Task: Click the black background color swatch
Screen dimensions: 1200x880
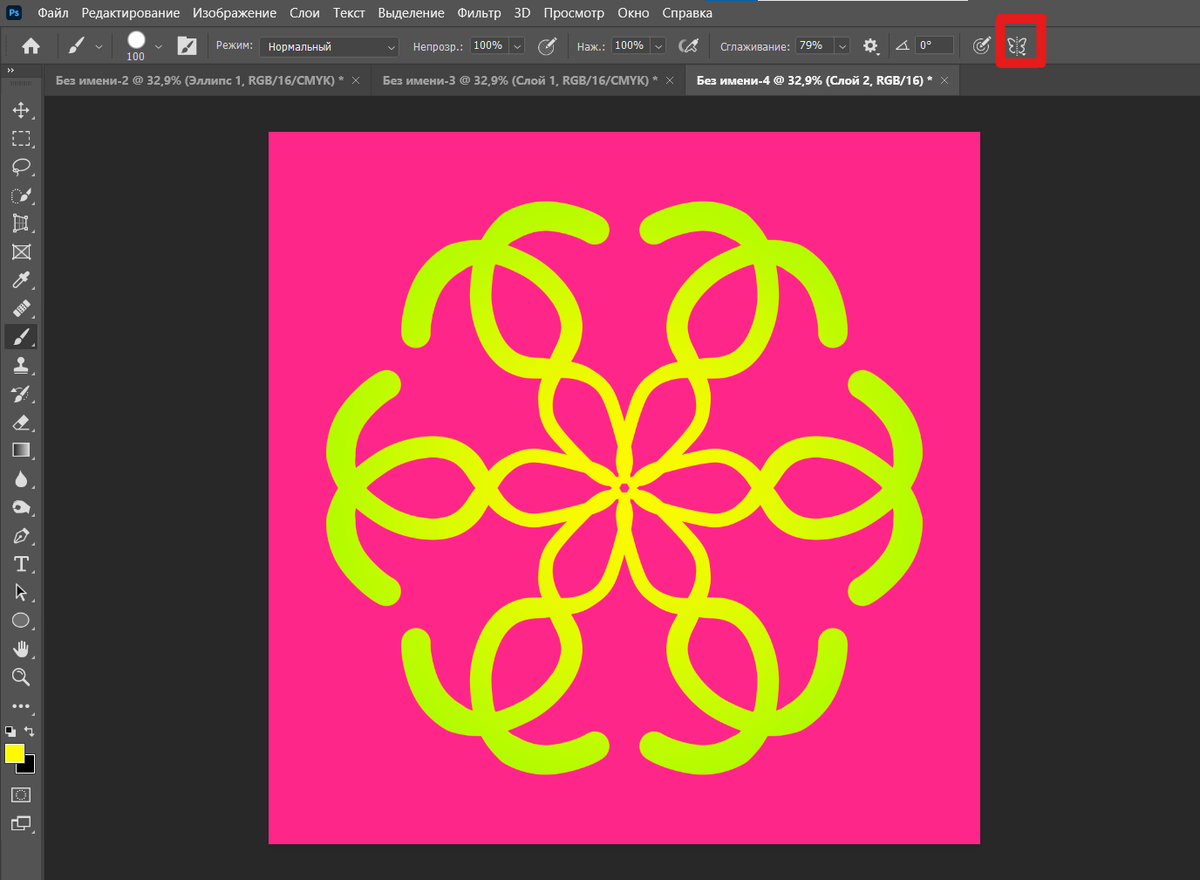Action: pos(28,765)
